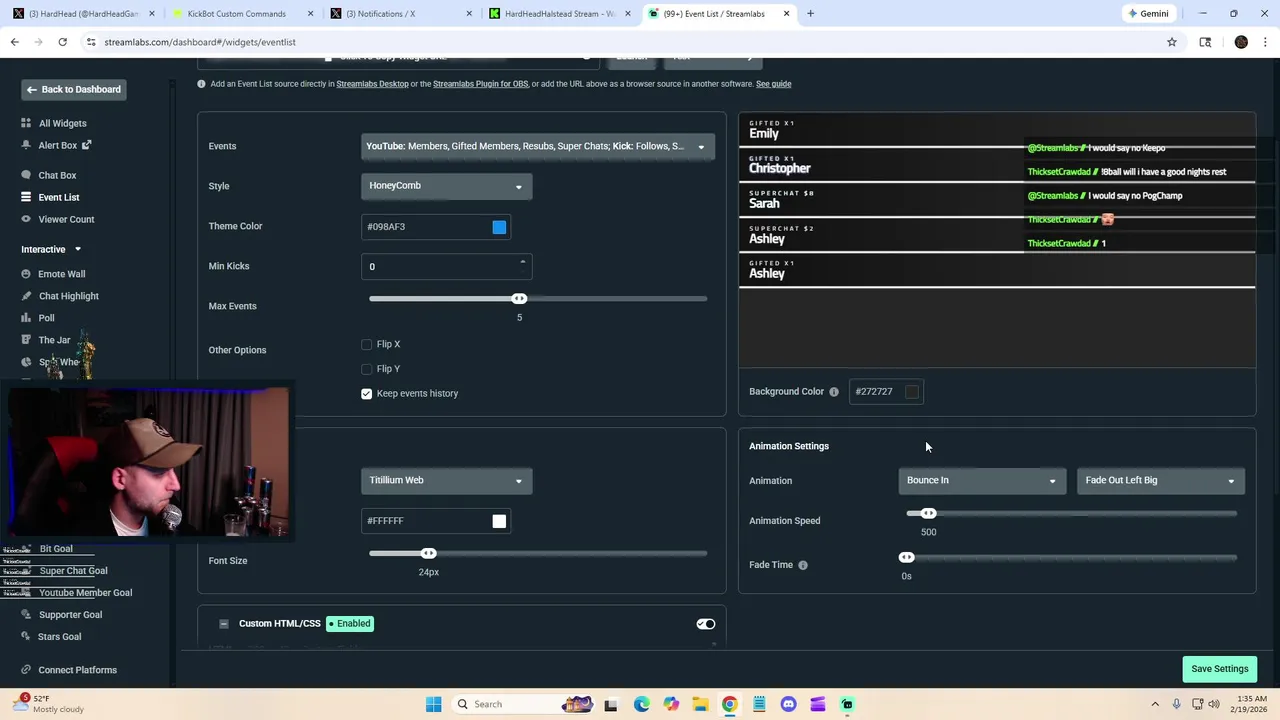Screen dimensions: 1280x720
Task: Open The Jar widget icon
Action: point(26,340)
